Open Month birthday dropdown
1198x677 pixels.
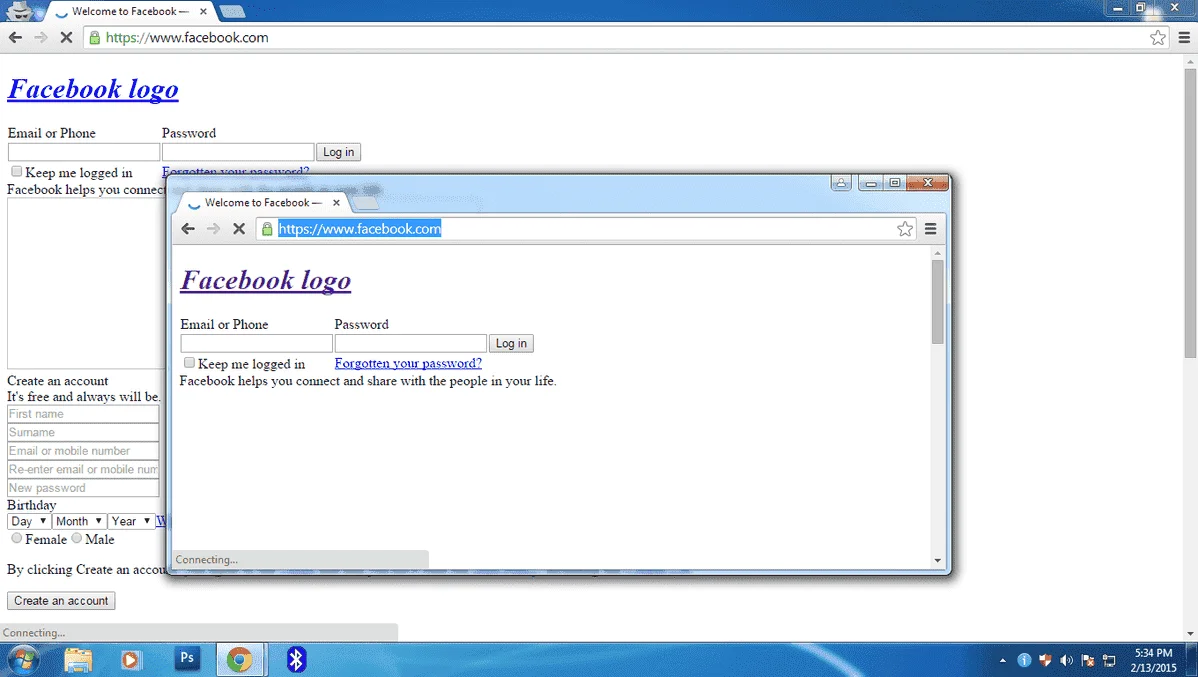(79, 521)
